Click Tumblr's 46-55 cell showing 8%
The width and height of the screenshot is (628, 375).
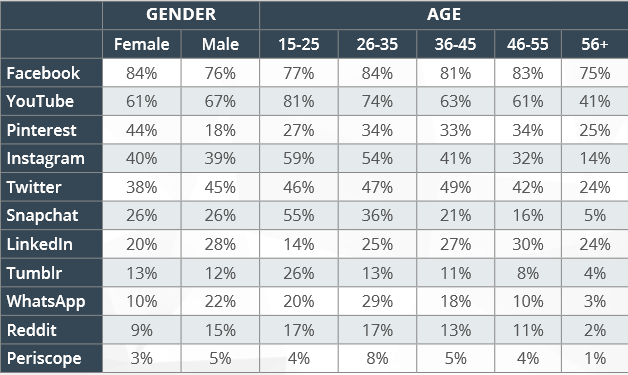pos(528,273)
